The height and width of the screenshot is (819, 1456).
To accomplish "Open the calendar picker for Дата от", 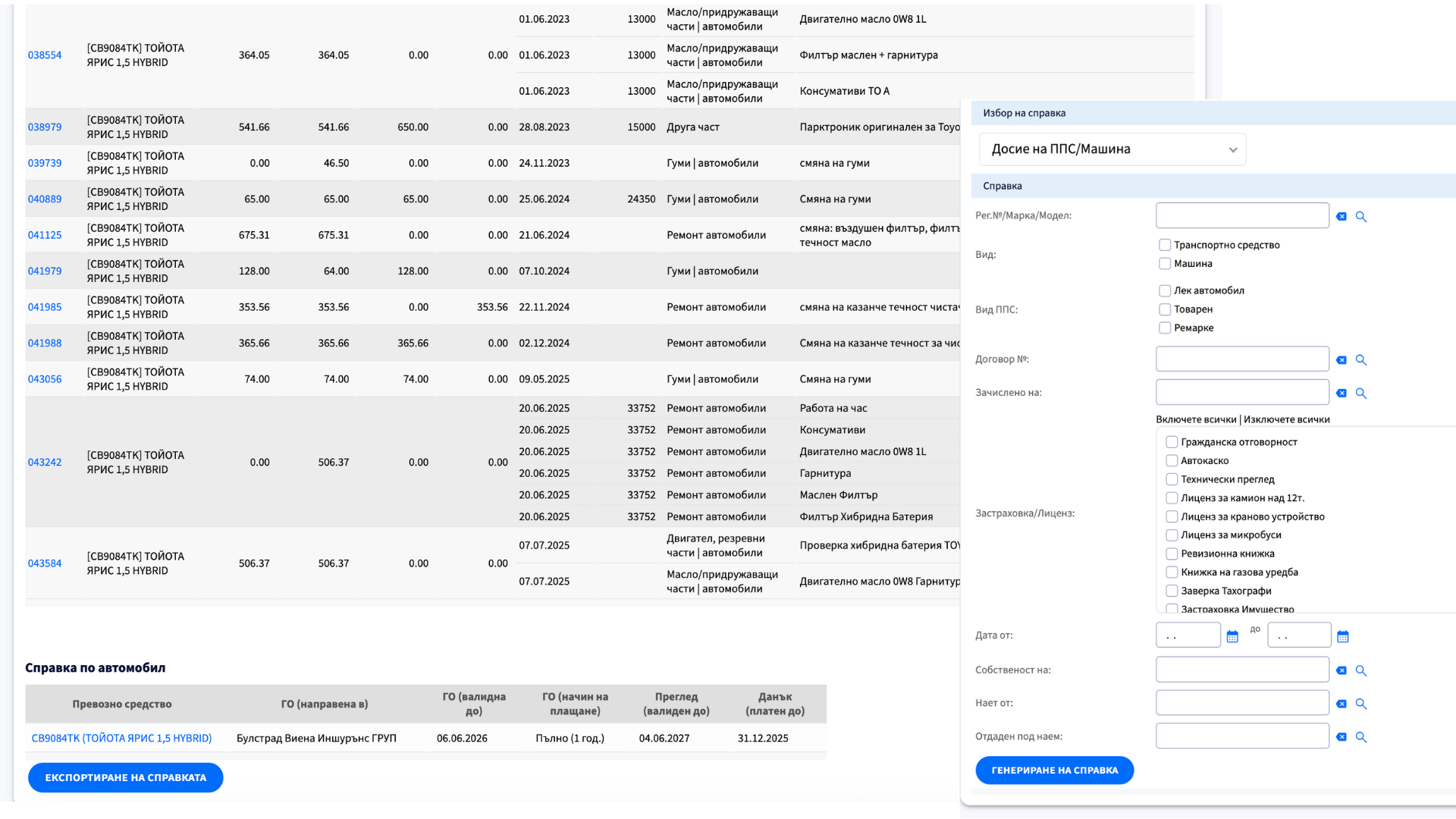I will click(x=1232, y=636).
